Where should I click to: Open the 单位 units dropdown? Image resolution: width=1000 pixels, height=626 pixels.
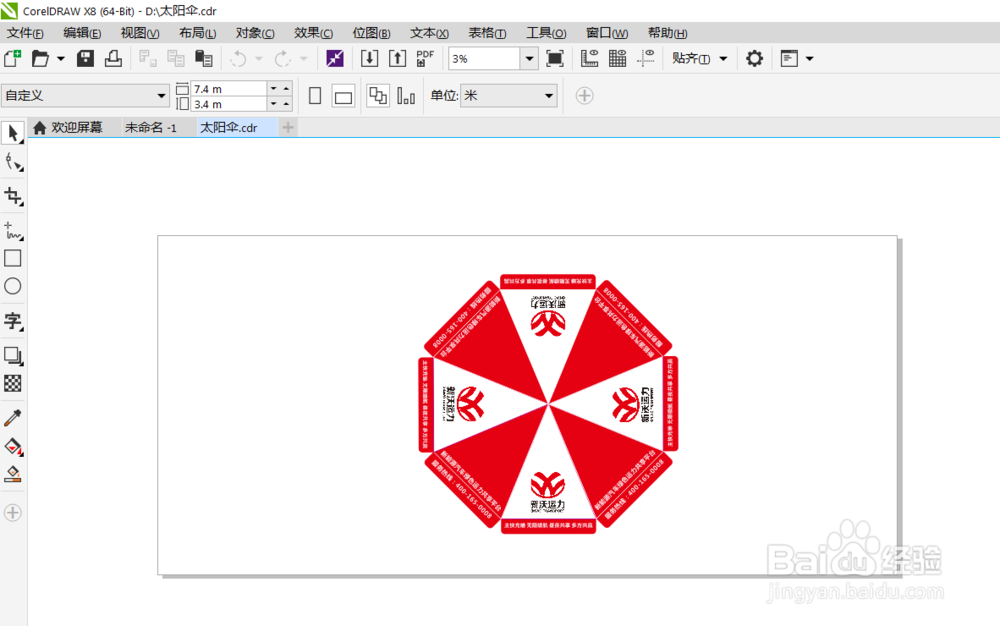click(x=549, y=96)
